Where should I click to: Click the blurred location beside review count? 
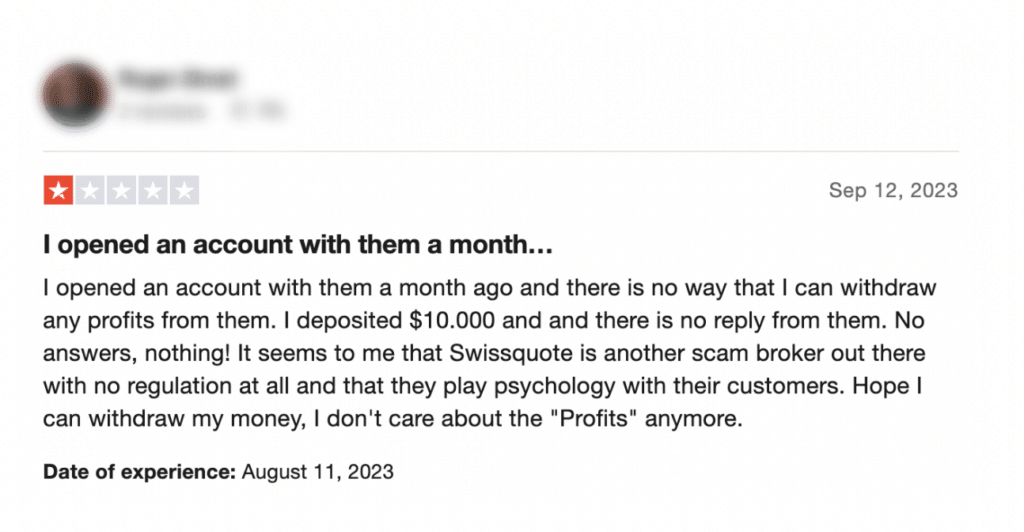coord(257,111)
